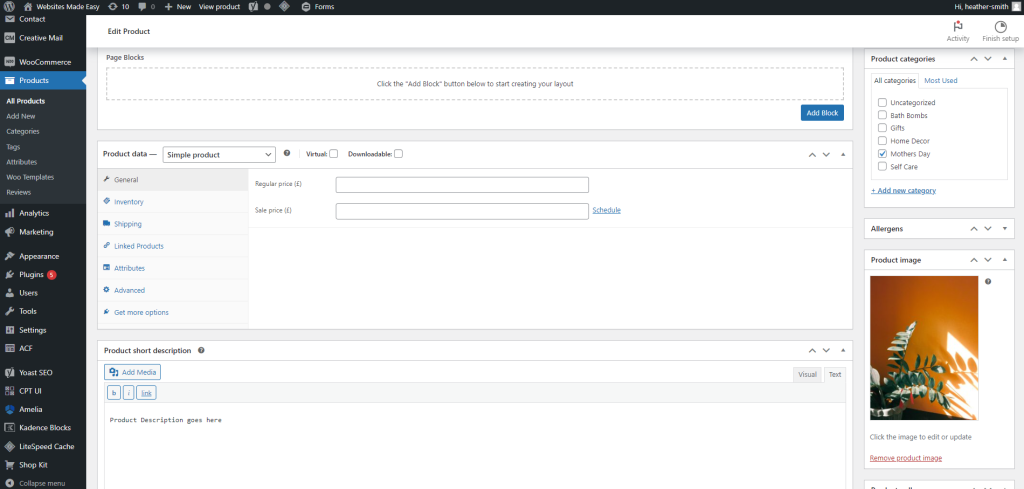Toggle the Allergens panel collapse arrow
The width and height of the screenshot is (1024, 489).
[1005, 229]
